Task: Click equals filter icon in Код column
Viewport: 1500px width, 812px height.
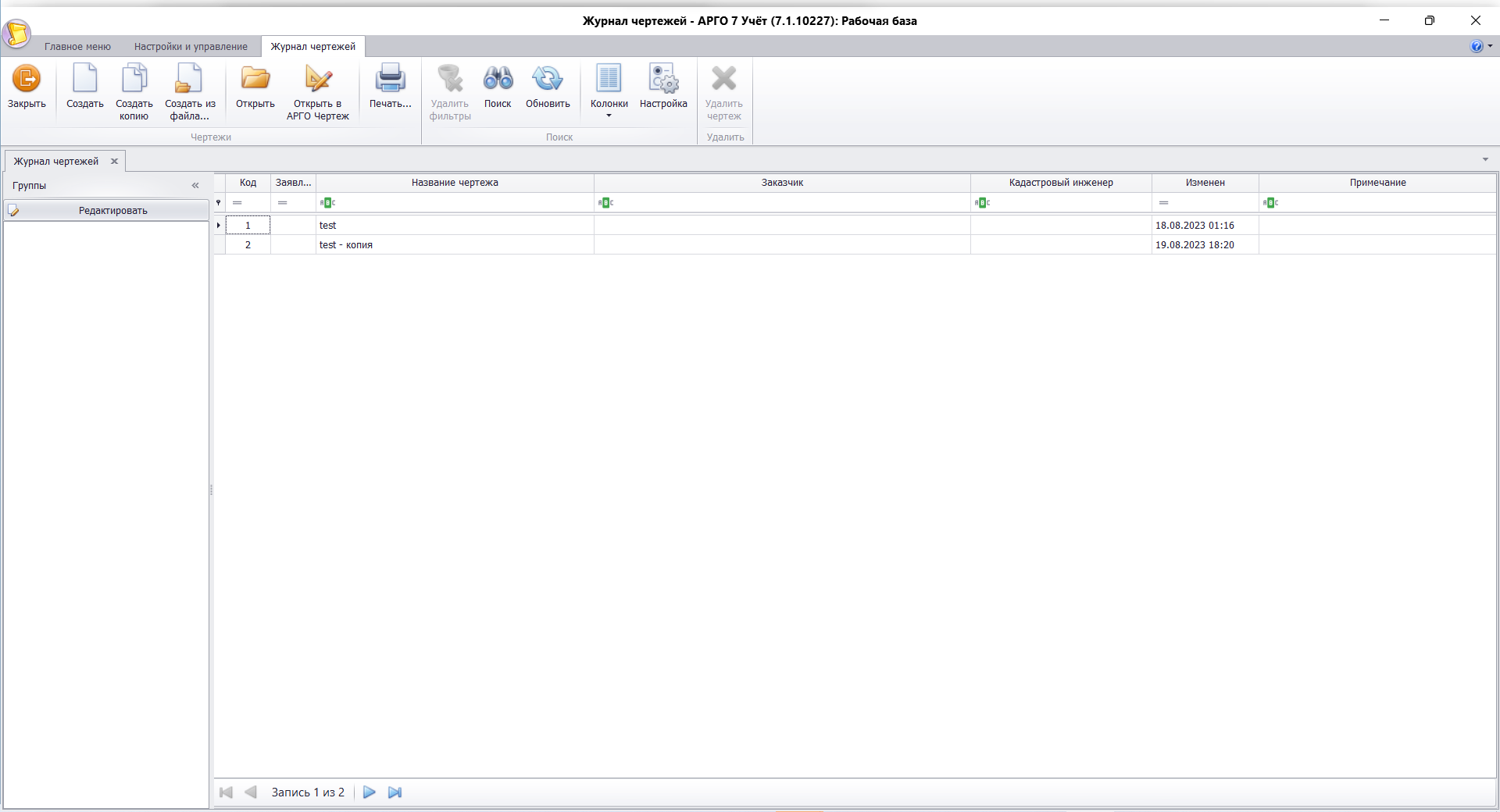Action: pyautogui.click(x=237, y=203)
